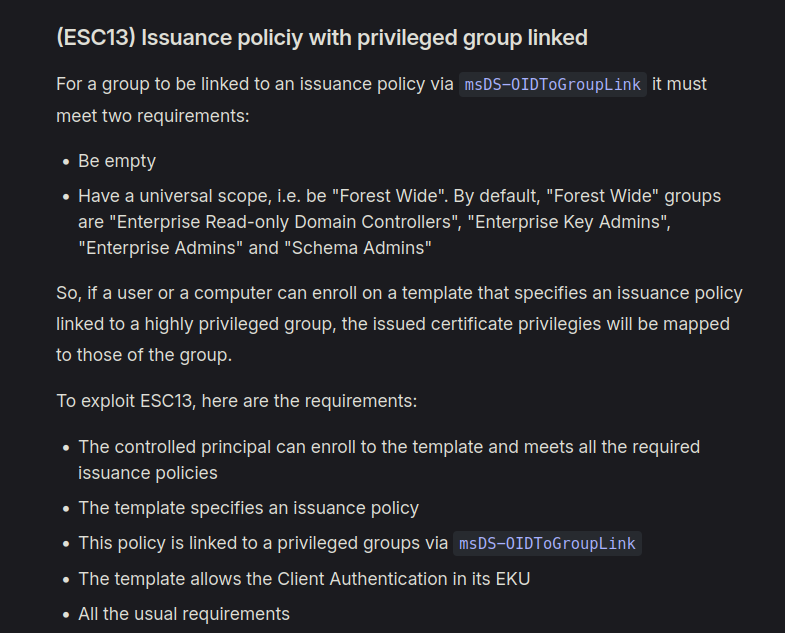Click the phrase "issuance policies" ending the first requirement
The width and height of the screenshot is (785, 633).
148,473
